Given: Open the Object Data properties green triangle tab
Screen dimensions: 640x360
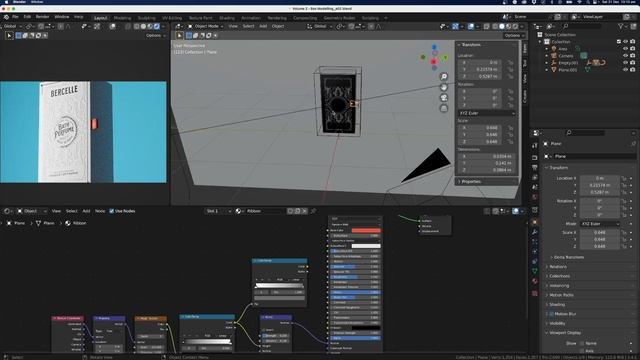Looking at the screenshot, I should click(x=535, y=271).
